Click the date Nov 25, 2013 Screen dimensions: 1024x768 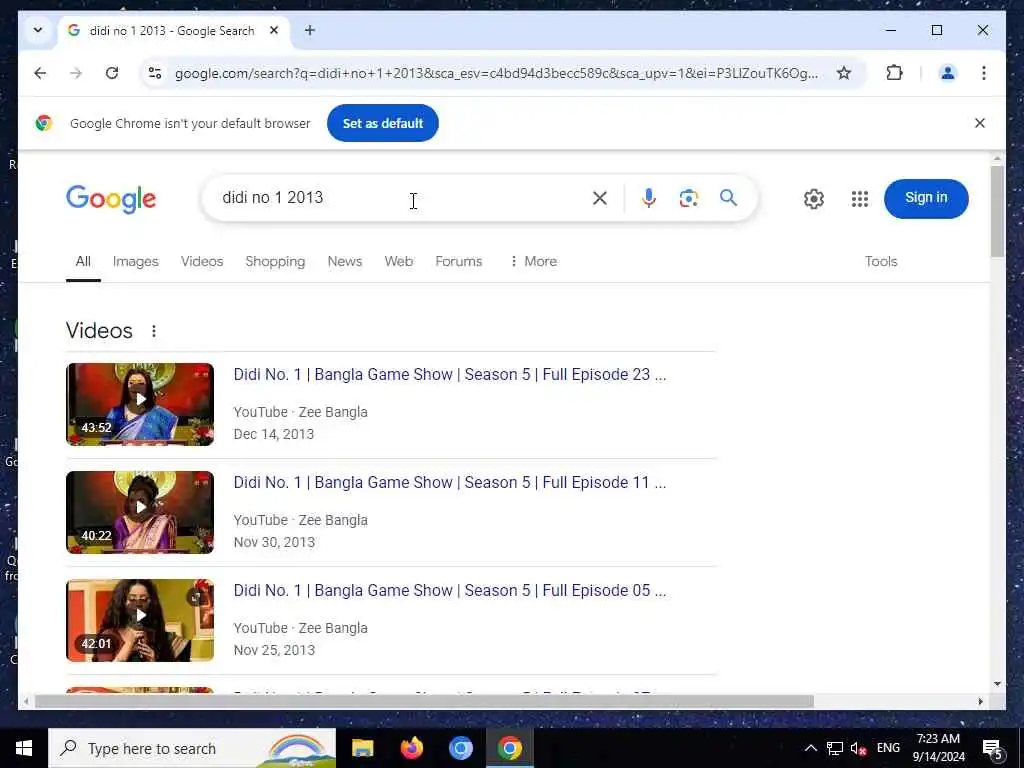point(274,650)
